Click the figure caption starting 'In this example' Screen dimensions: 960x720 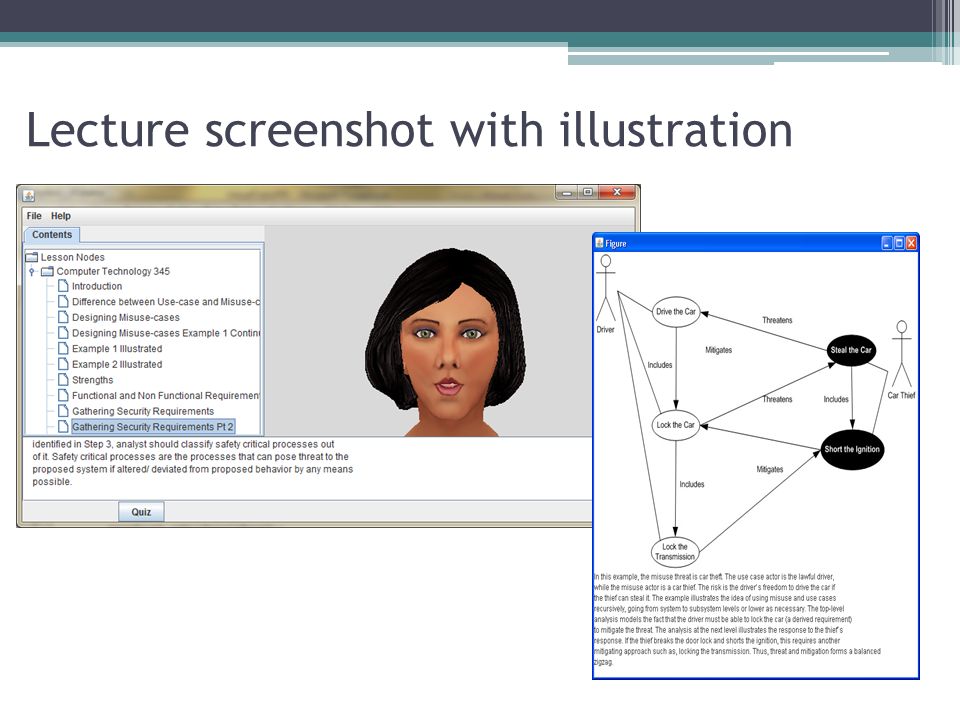(737, 619)
